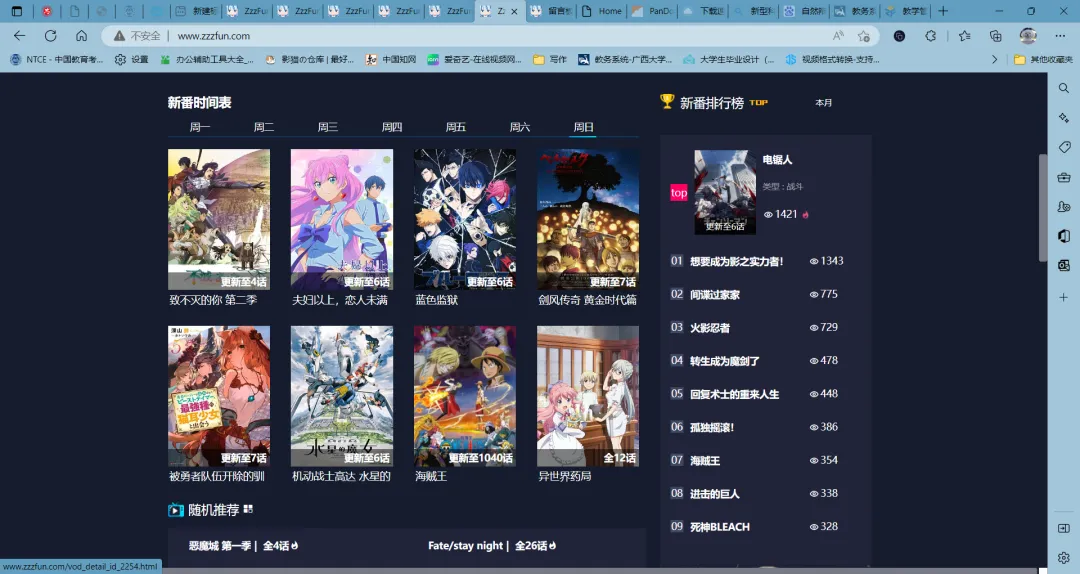1080x574 pixels.
Task: Open the read aloud tool in address bar
Action: 838,36
